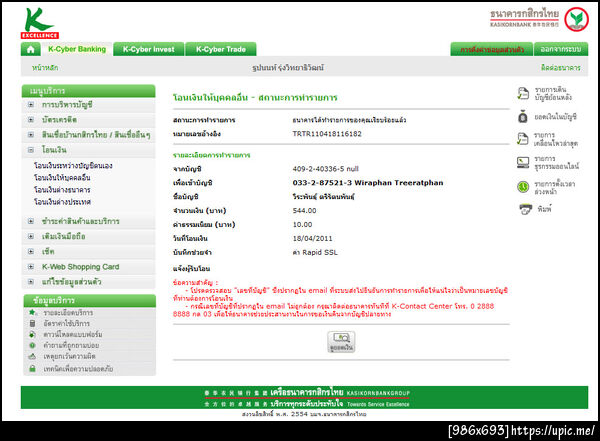Click ออกจากระบบ logout tab
Viewport: 600px width, 441px height.
tap(561, 50)
